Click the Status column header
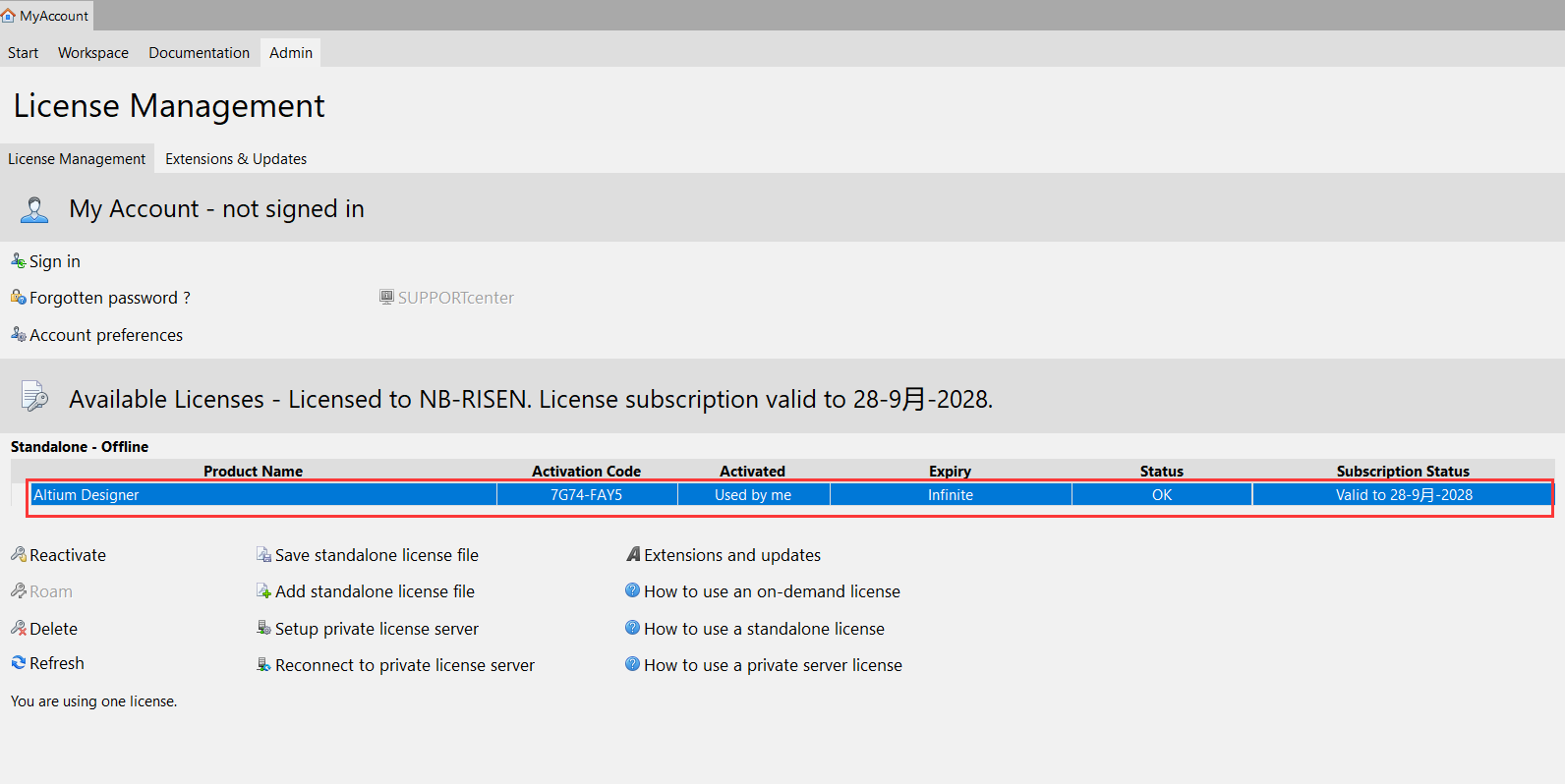 click(x=1162, y=472)
